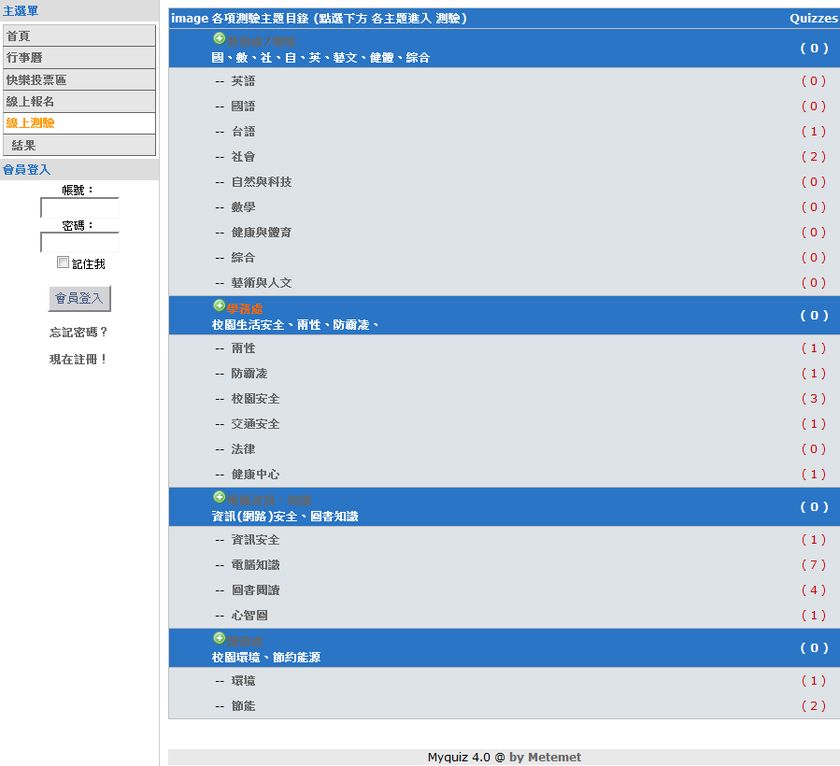The image size is (840, 766).
Task: Open the 校園安全 quiz topic
Action: pyautogui.click(x=255, y=399)
